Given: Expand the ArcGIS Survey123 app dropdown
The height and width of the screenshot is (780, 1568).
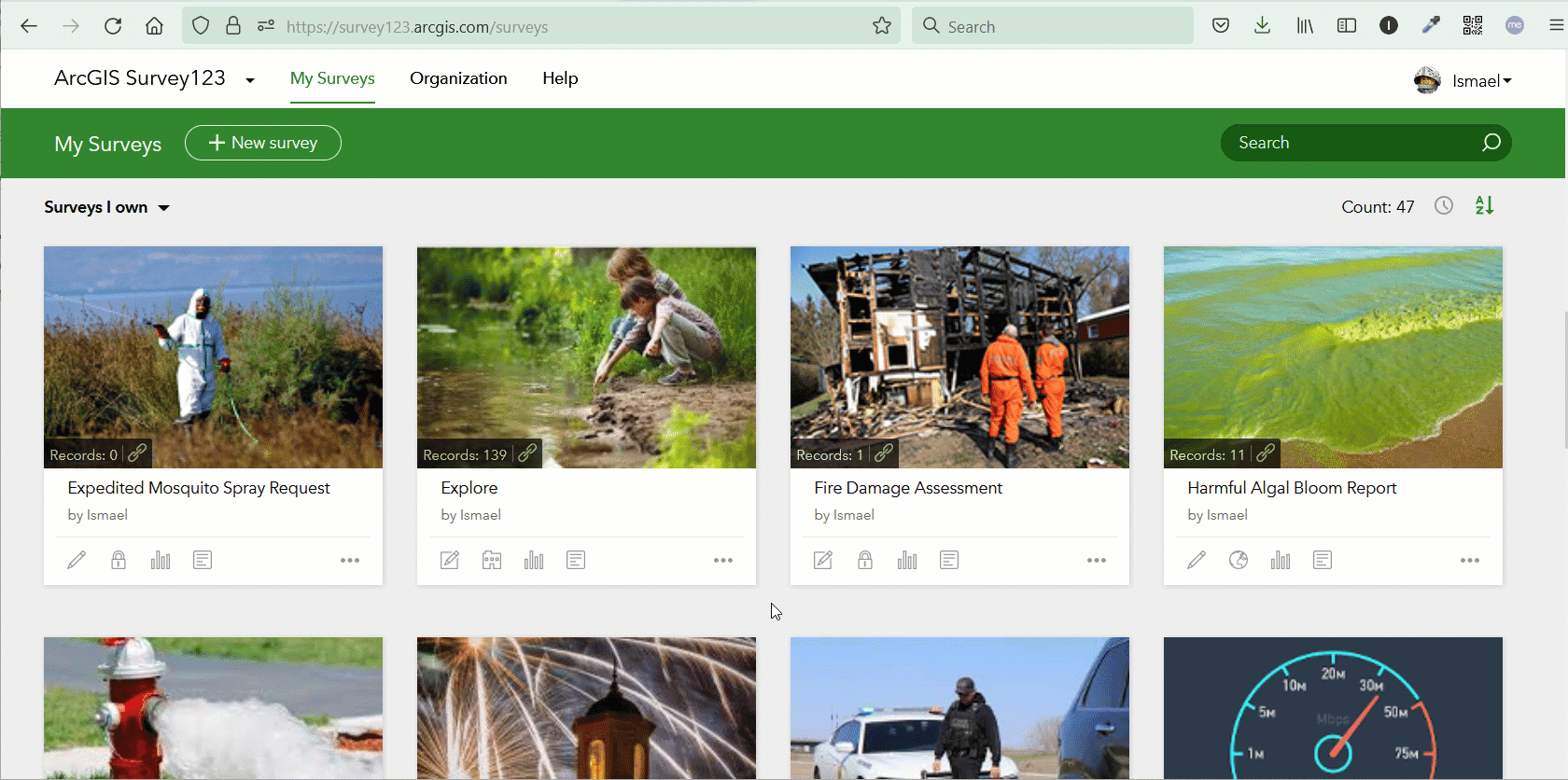Looking at the screenshot, I should (250, 80).
